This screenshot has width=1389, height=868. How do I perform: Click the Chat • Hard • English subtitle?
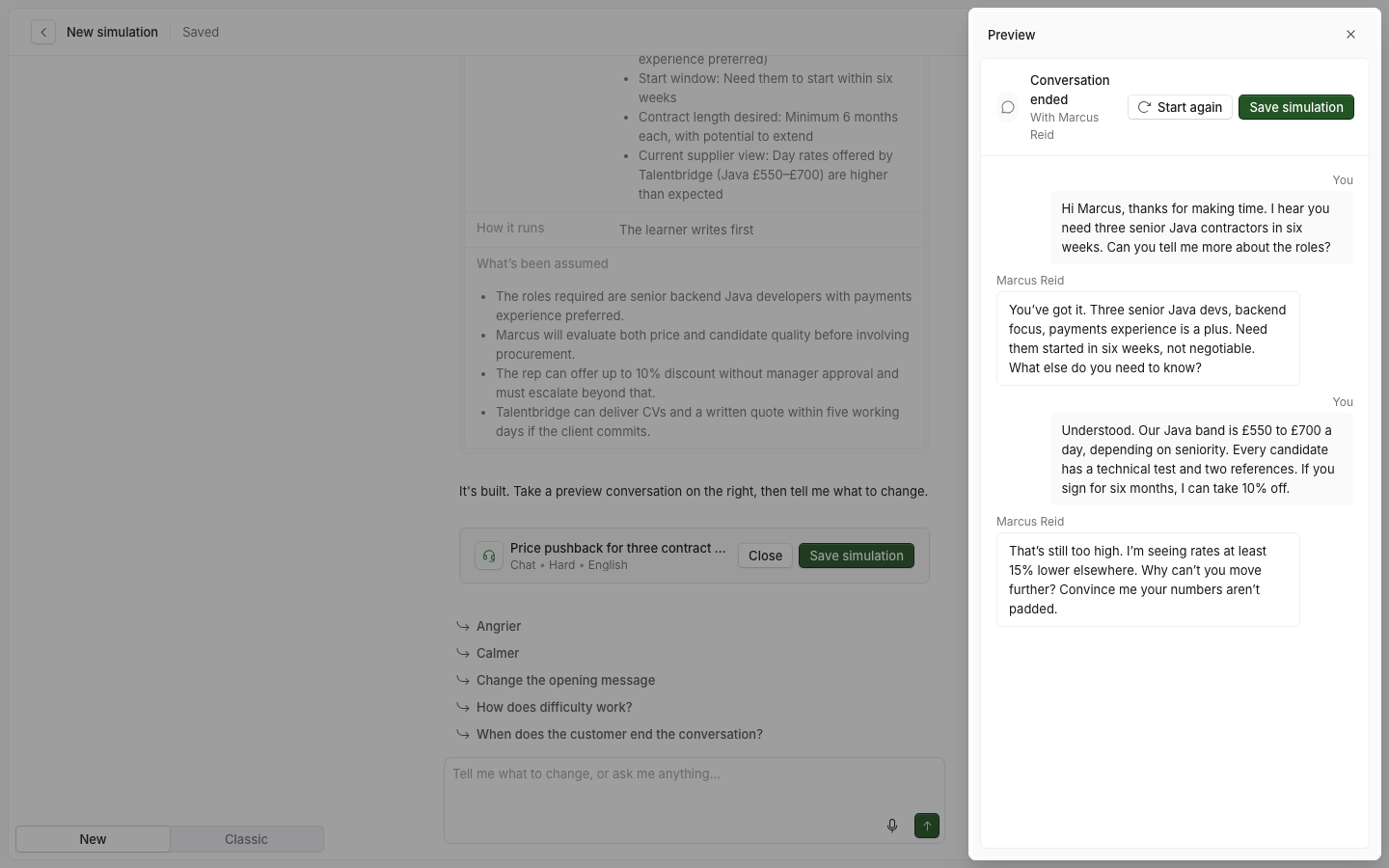(x=569, y=565)
